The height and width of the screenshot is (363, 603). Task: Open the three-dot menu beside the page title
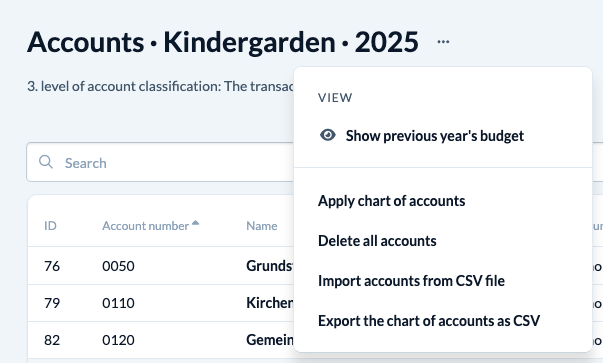click(443, 42)
